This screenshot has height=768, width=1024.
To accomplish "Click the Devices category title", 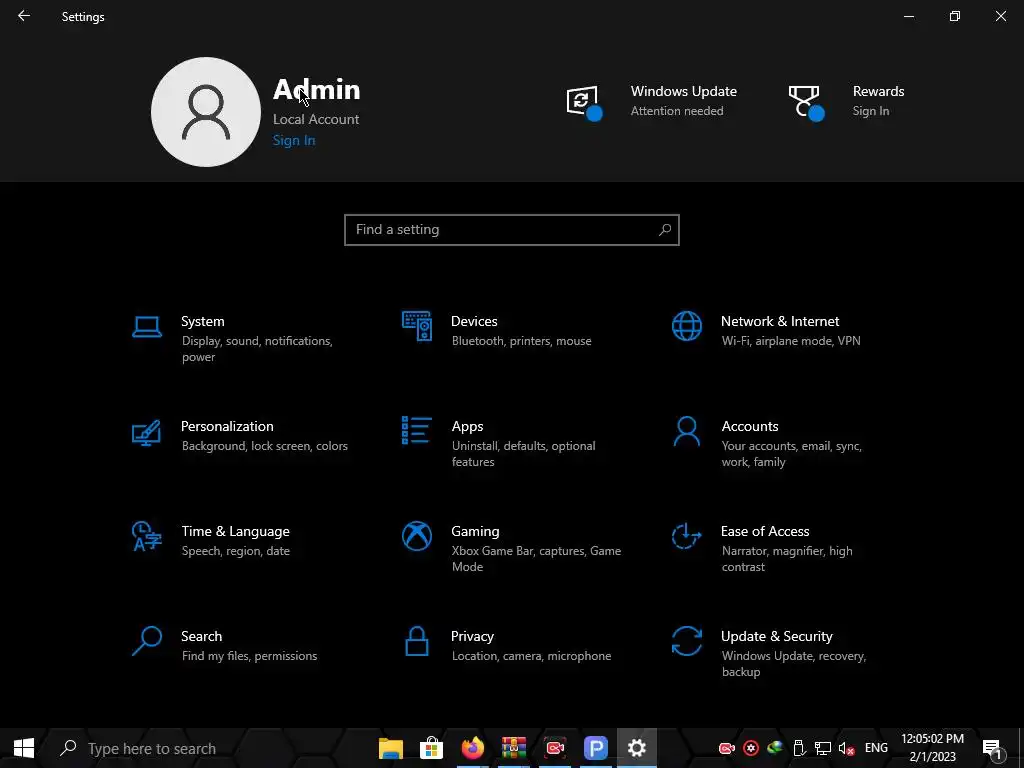I will [474, 321].
